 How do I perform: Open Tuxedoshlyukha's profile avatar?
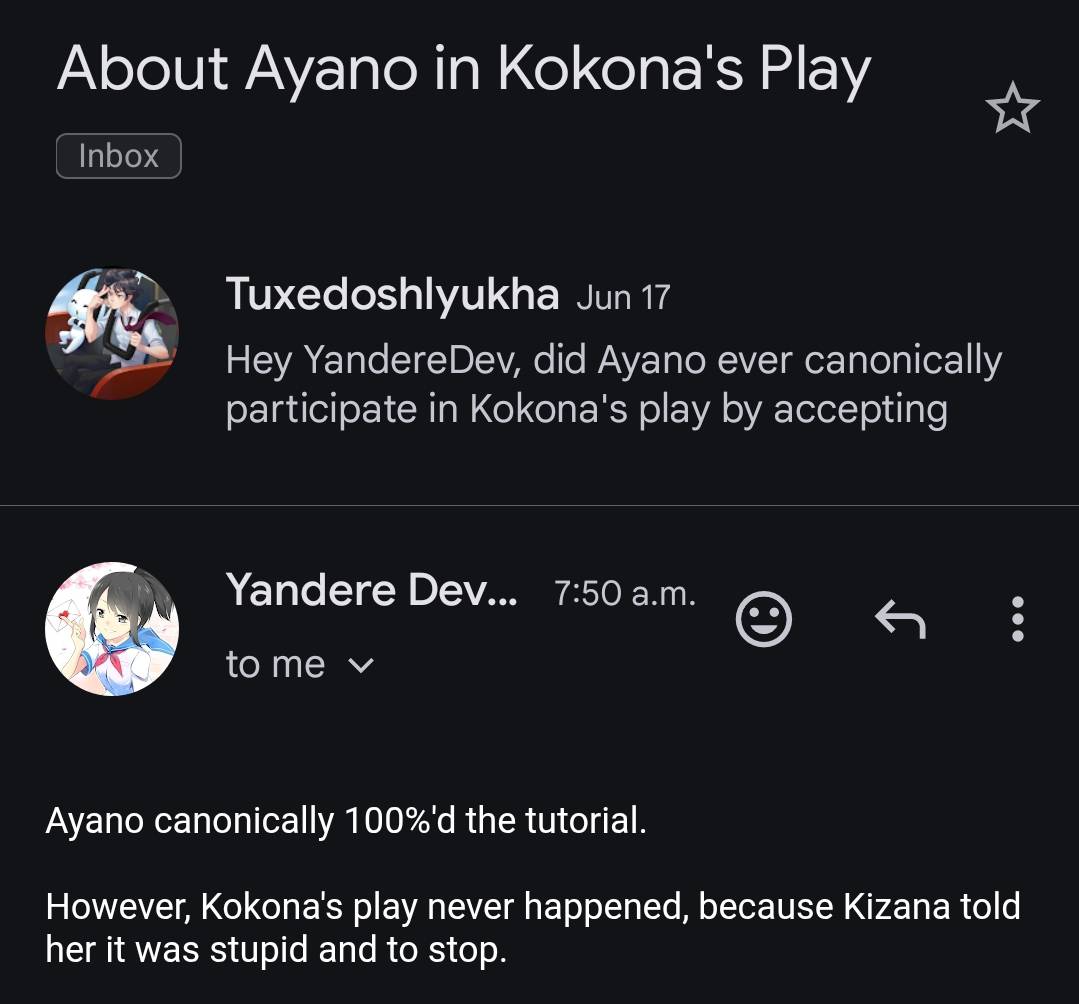click(112, 334)
